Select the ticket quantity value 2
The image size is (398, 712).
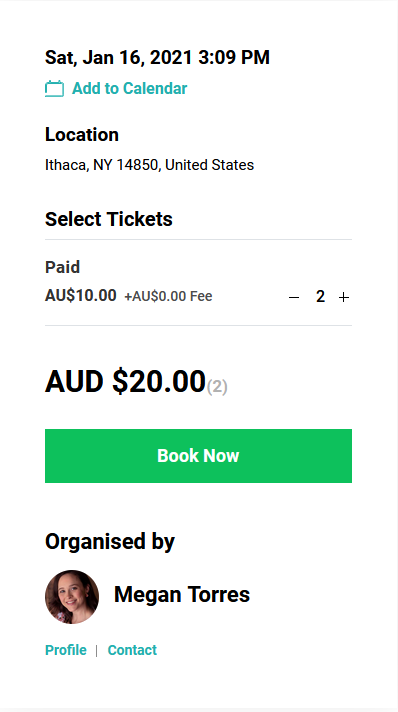tap(320, 297)
